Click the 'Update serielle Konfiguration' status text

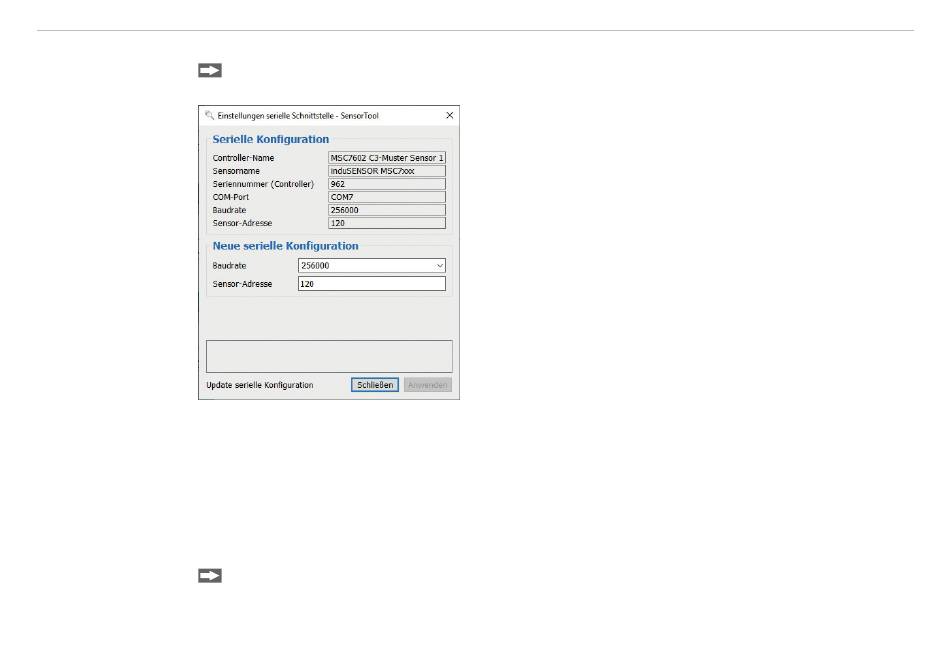tap(260, 385)
